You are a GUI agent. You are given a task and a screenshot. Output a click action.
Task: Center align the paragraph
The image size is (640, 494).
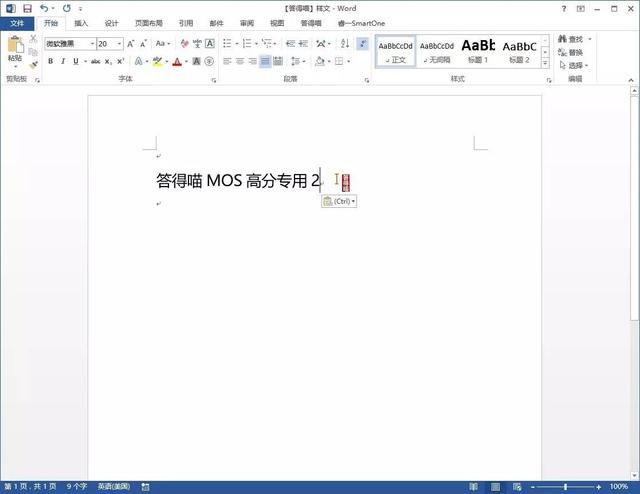click(x=240, y=61)
